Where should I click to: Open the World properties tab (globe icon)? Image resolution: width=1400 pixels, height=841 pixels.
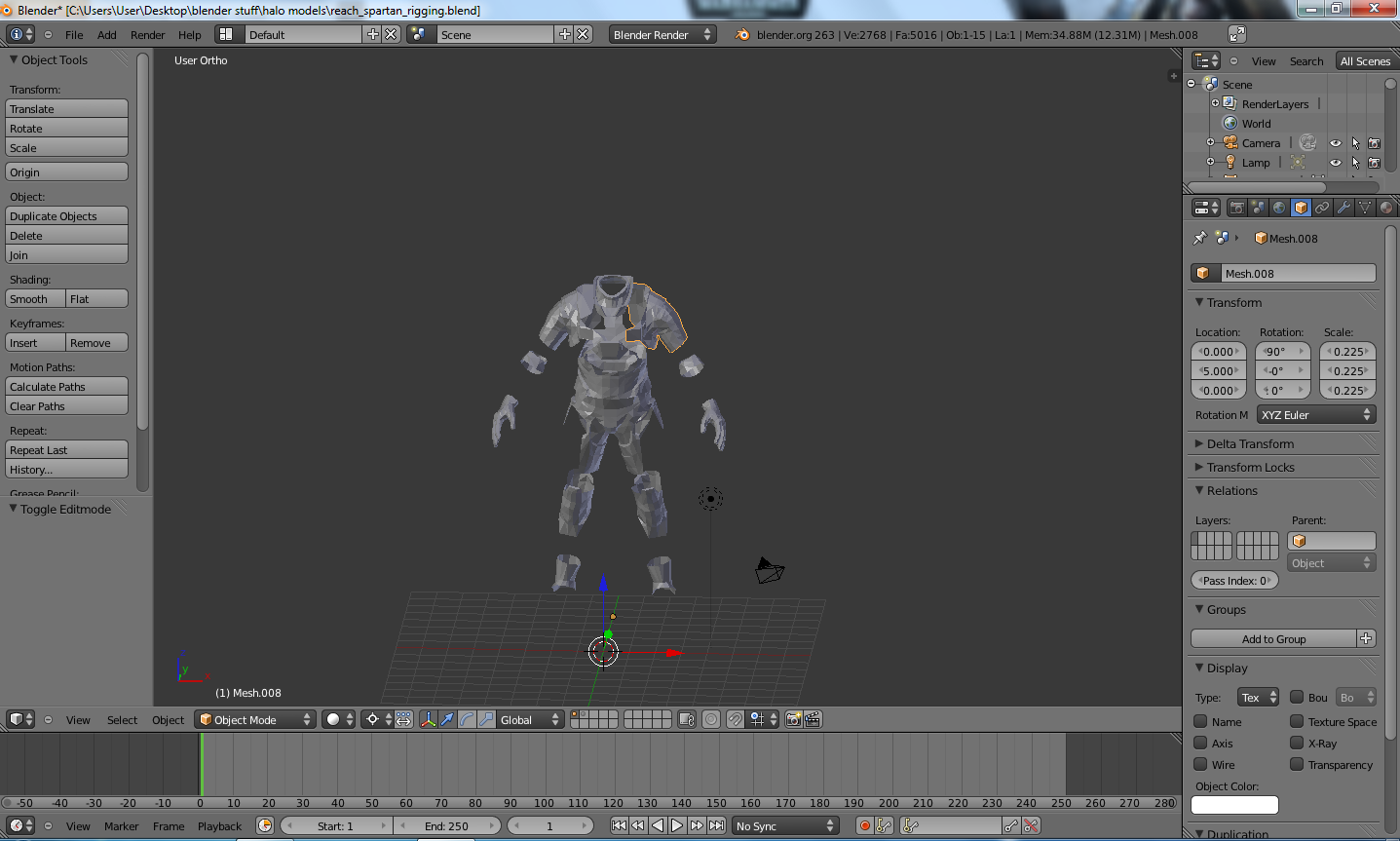pyautogui.click(x=1279, y=208)
